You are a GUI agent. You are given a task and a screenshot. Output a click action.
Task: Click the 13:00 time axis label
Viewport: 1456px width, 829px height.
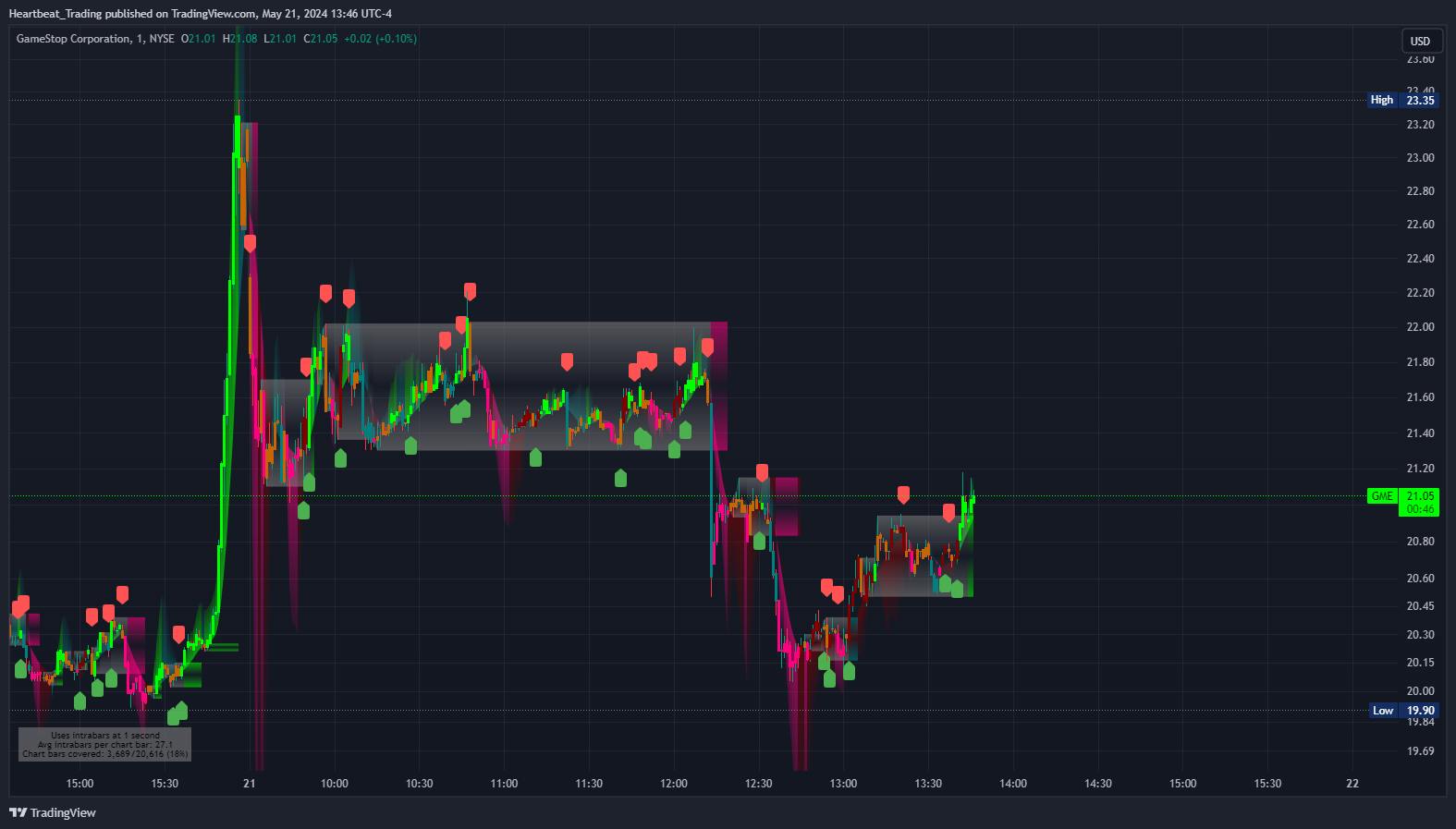[843, 784]
